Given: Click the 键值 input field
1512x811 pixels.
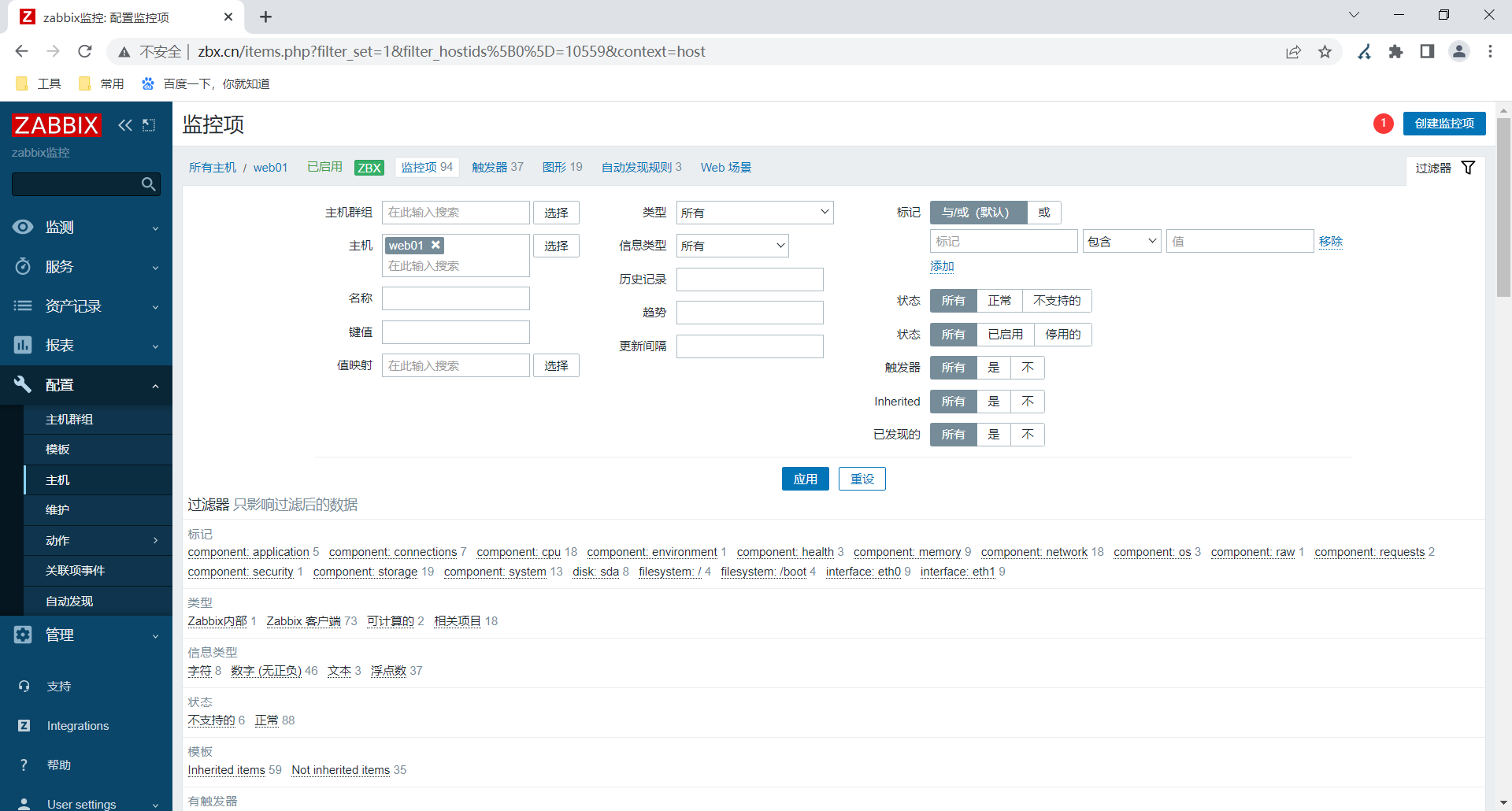Looking at the screenshot, I should [456, 332].
